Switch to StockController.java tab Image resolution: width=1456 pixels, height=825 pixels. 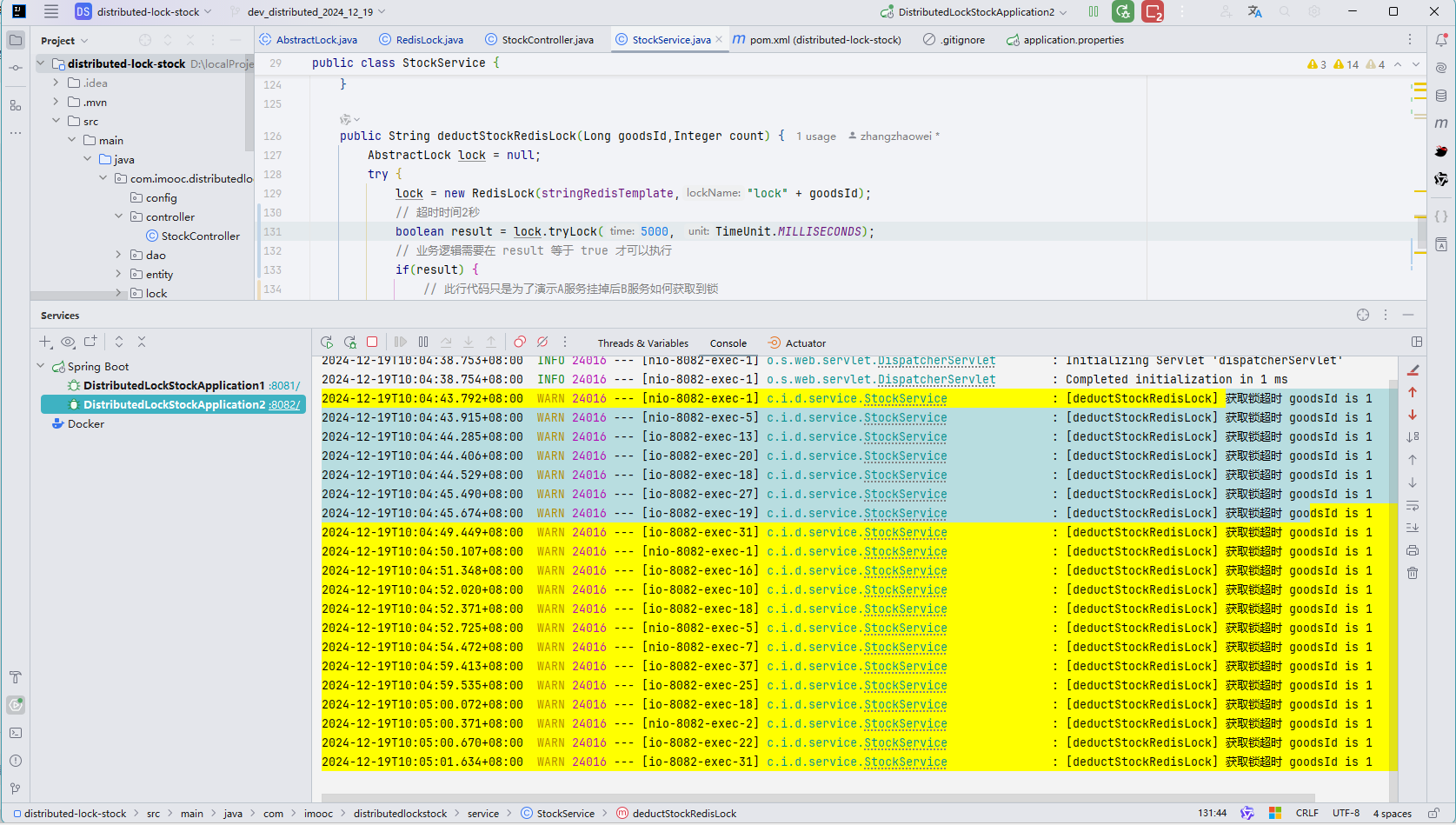pos(540,40)
